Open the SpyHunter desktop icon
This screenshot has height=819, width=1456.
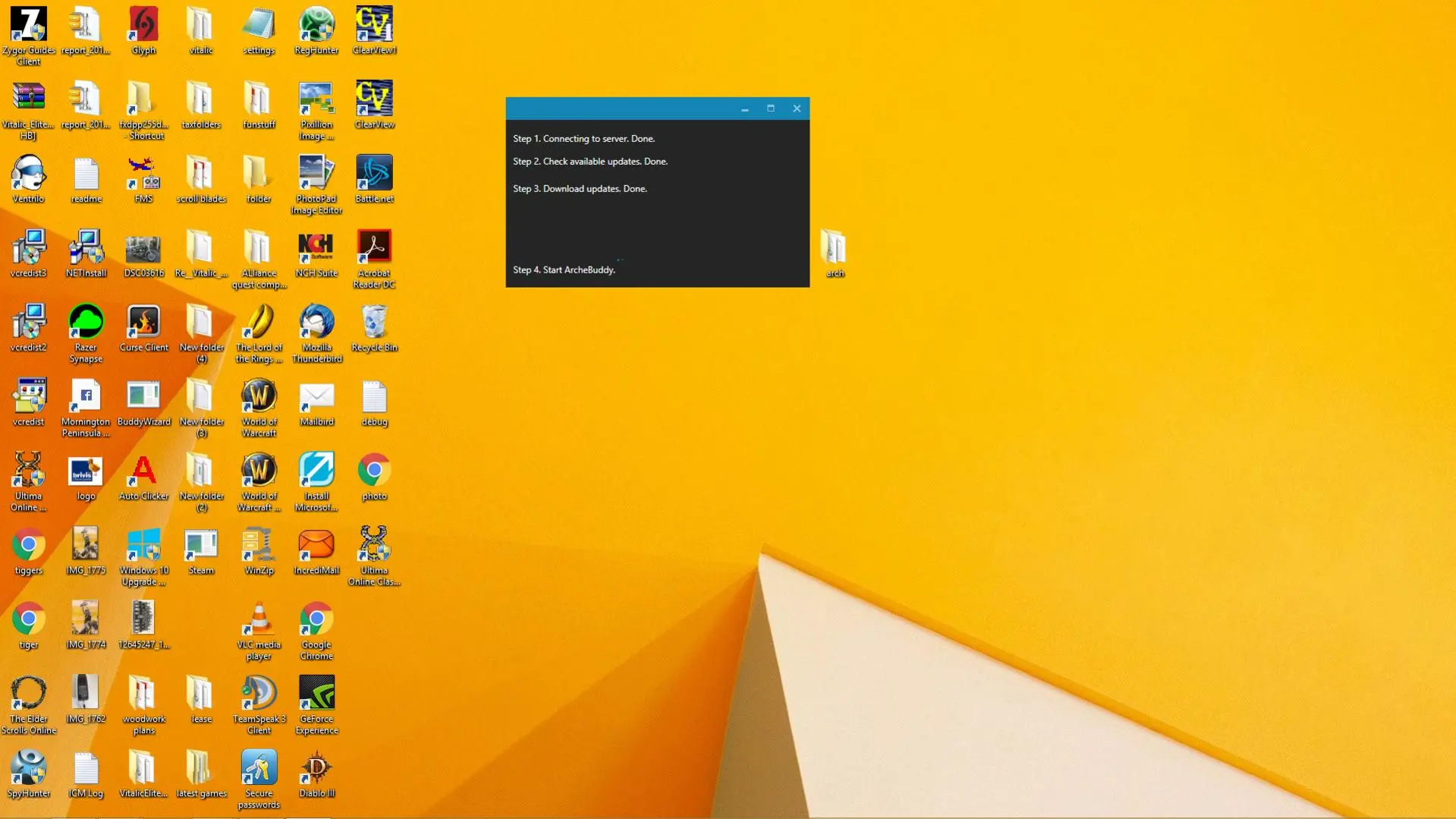pos(29,769)
